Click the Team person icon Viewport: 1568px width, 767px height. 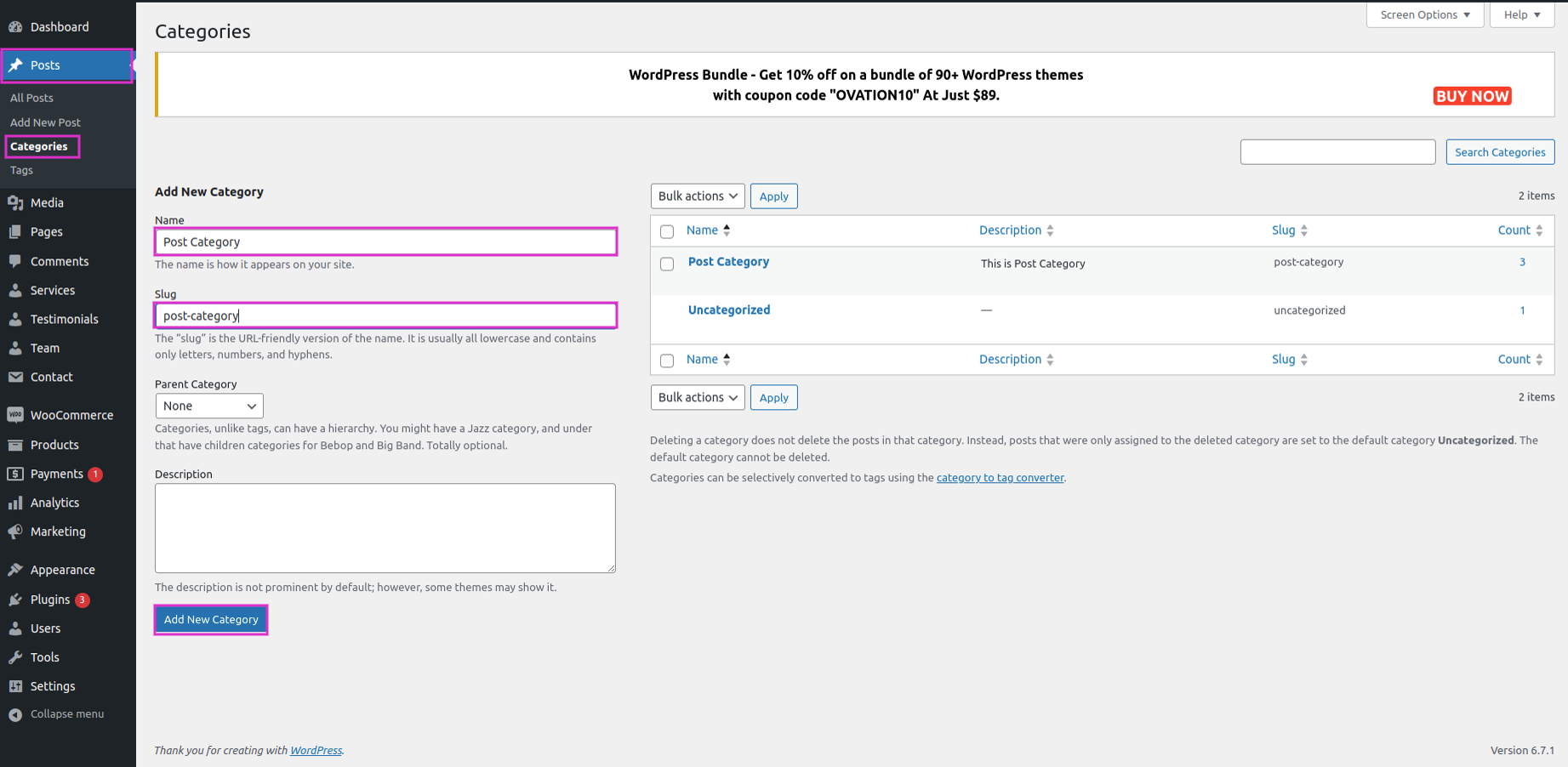tap(15, 349)
